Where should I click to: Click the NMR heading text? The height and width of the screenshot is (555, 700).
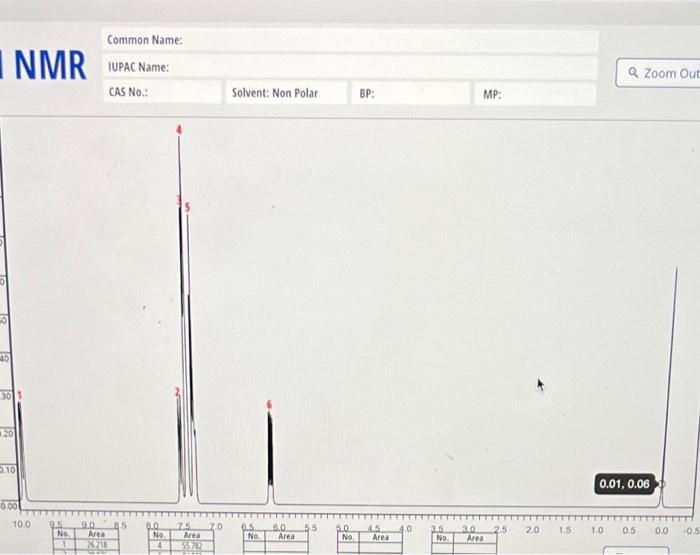tap(49, 65)
